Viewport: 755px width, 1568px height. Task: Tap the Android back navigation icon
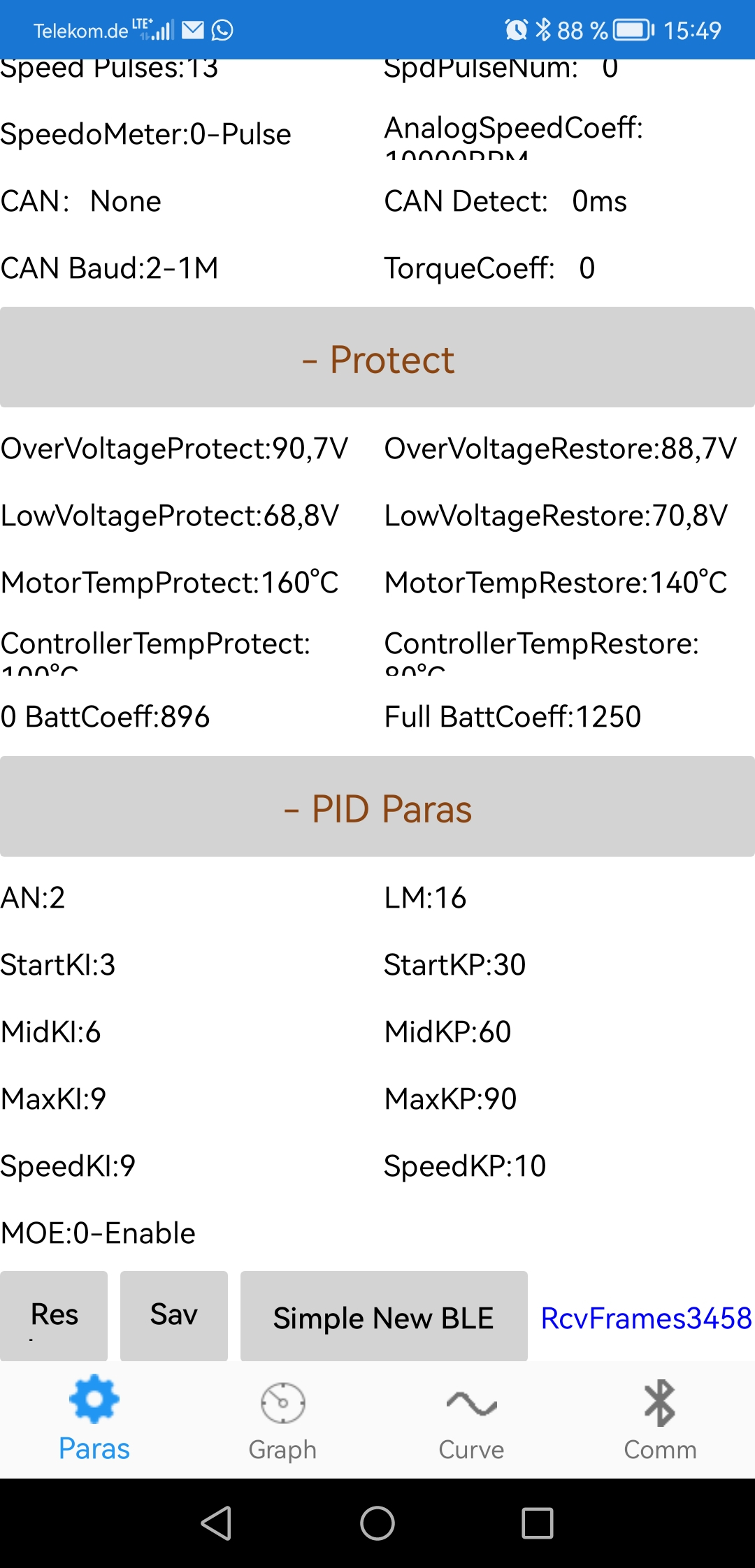tap(216, 1523)
